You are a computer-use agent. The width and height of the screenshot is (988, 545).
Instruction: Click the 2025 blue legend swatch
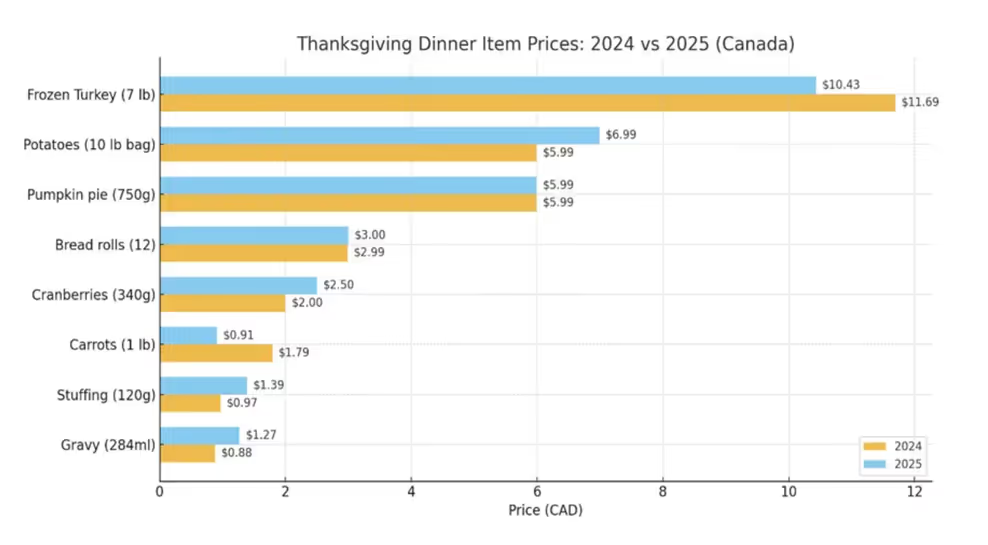(877, 464)
